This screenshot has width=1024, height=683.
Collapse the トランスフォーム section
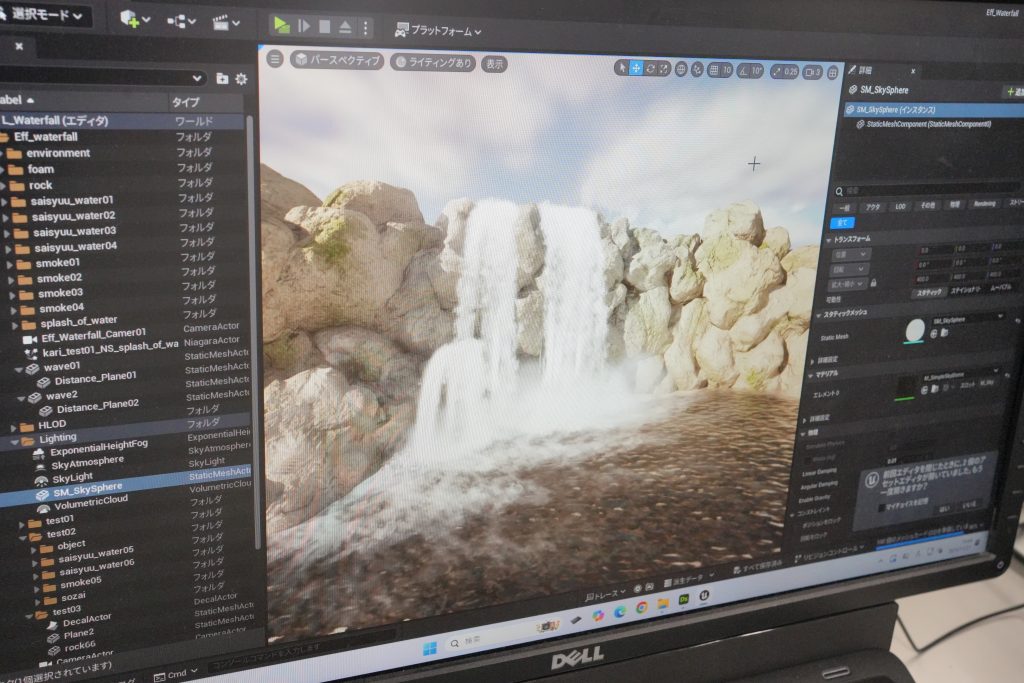(828, 239)
